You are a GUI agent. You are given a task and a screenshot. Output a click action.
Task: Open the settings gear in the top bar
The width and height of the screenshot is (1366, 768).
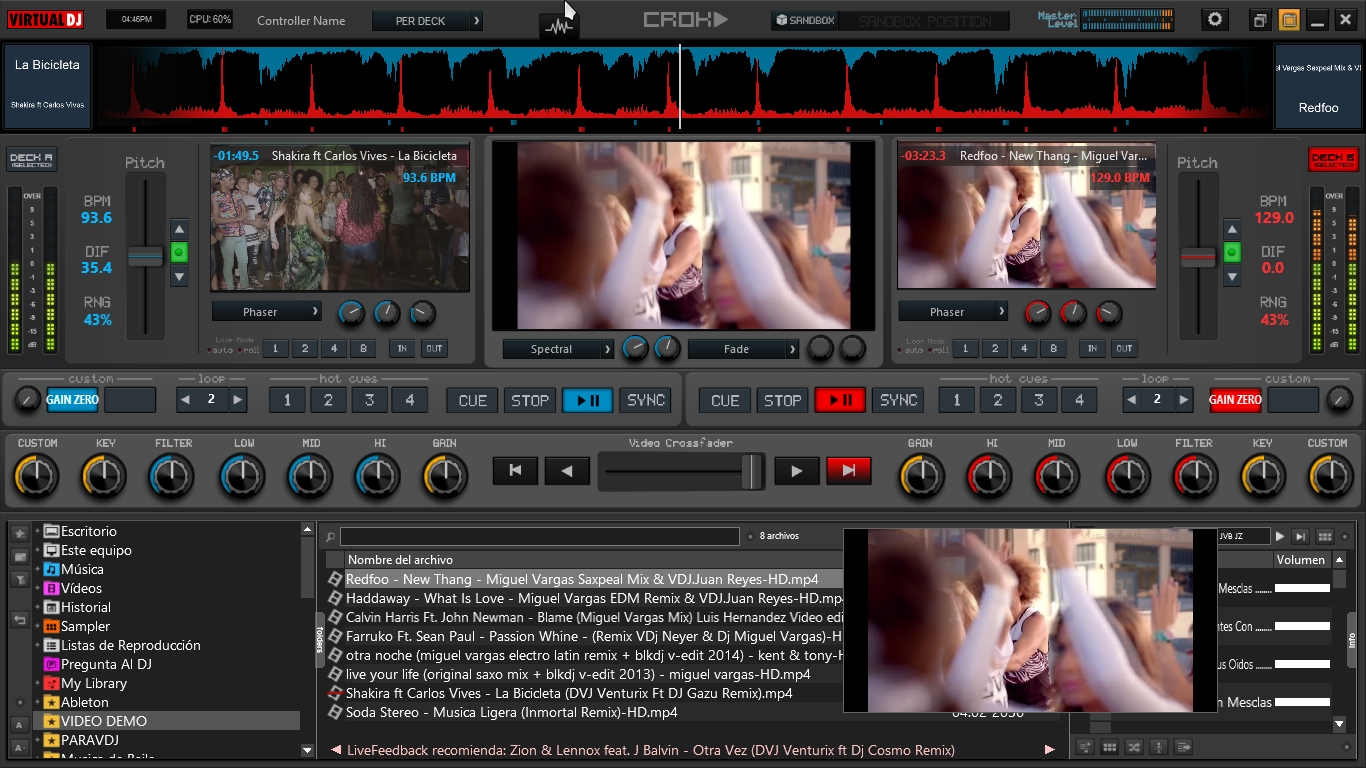[1215, 20]
